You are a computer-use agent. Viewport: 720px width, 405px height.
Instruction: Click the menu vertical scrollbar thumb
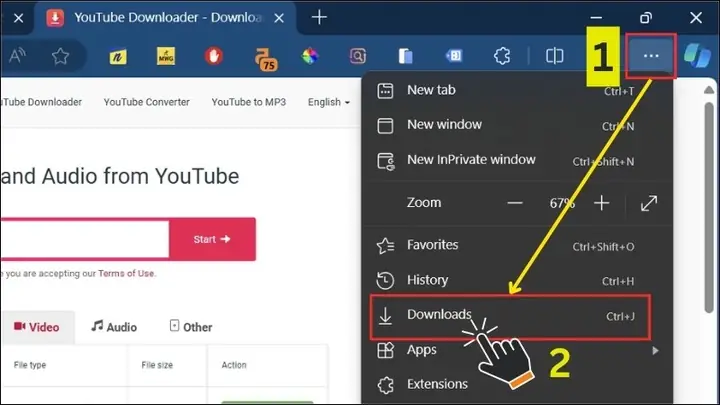(x=709, y=208)
